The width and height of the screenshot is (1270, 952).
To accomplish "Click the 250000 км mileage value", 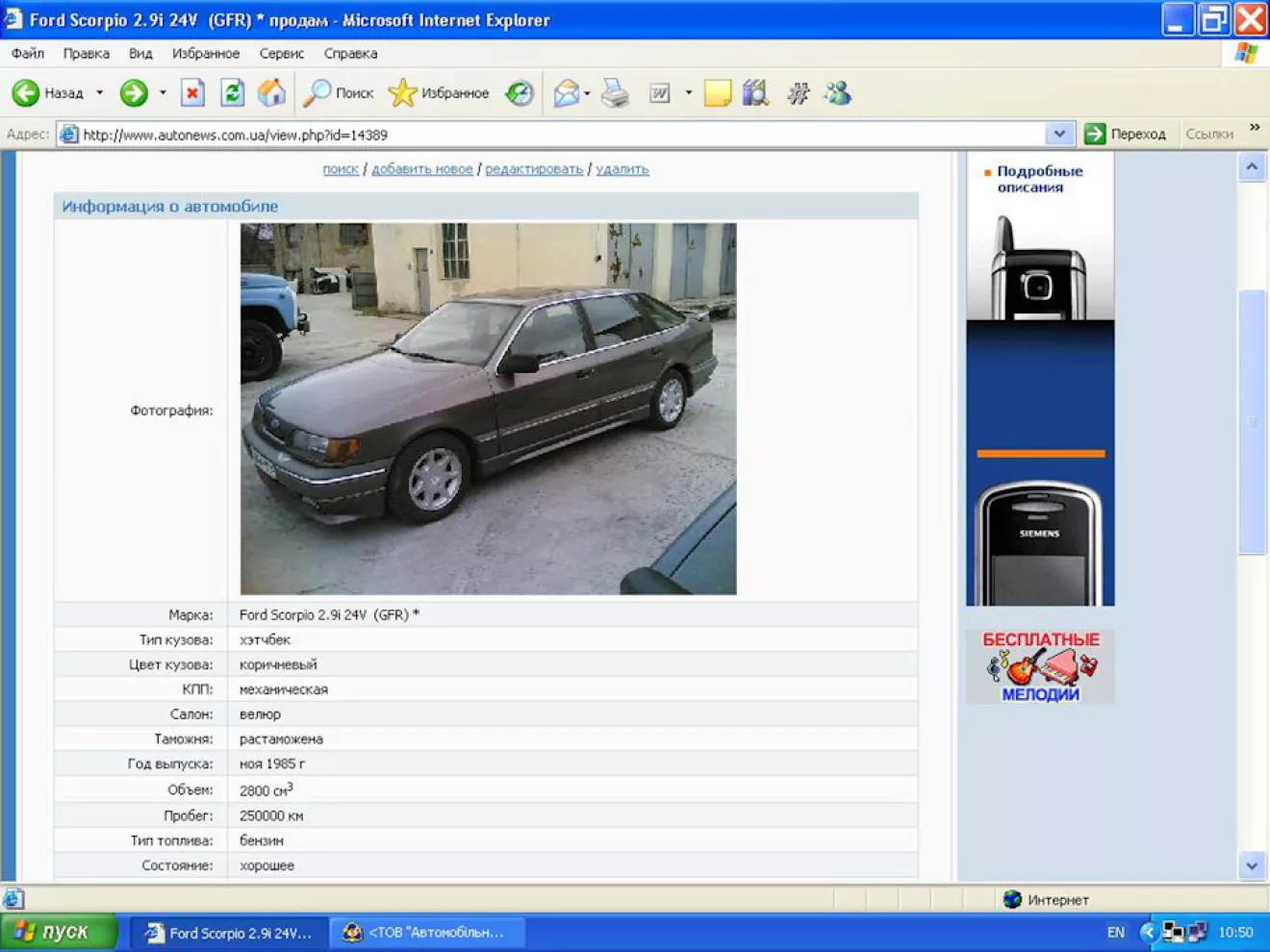I will [271, 815].
